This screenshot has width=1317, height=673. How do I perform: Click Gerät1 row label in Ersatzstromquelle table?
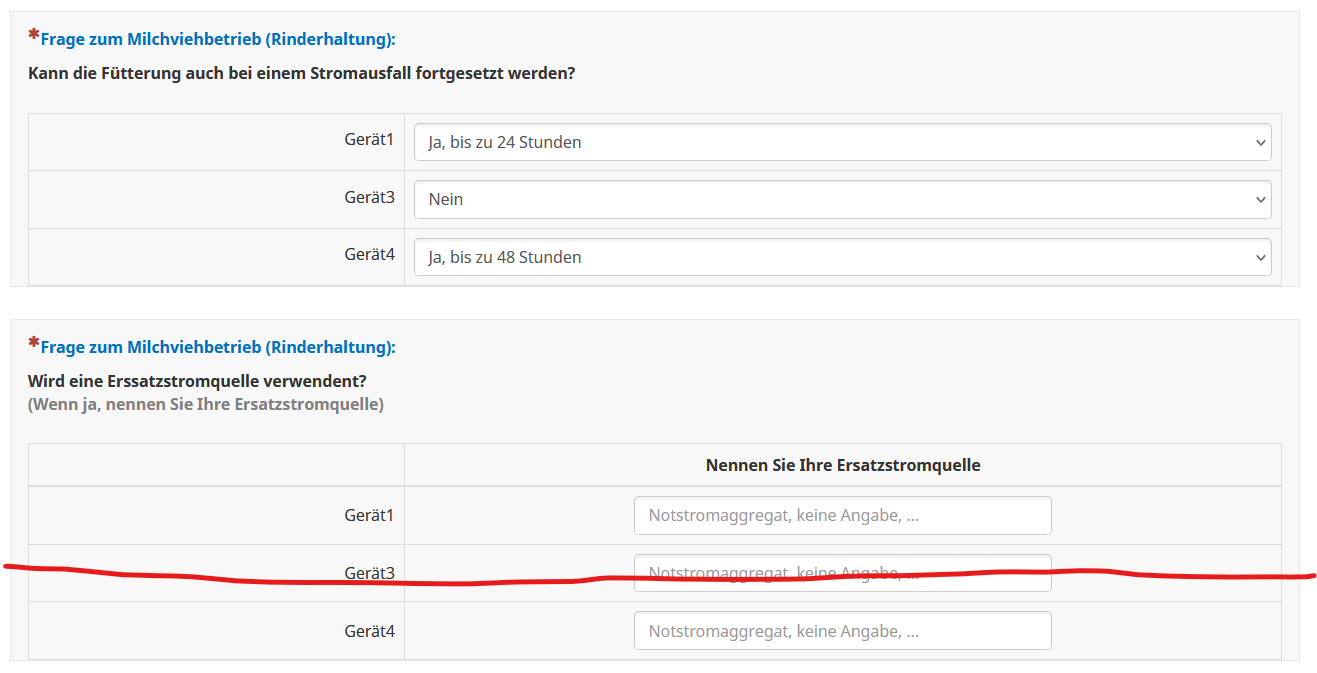point(369,515)
